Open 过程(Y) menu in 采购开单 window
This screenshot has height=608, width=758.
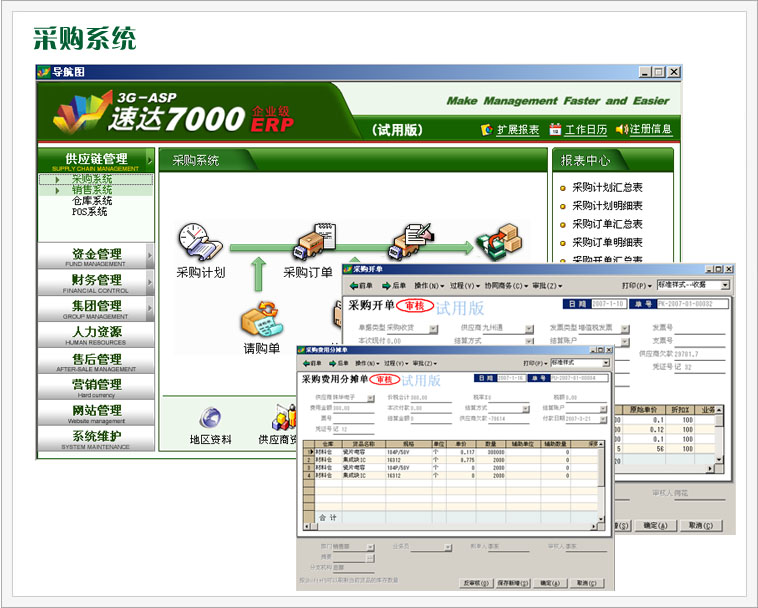465,286
